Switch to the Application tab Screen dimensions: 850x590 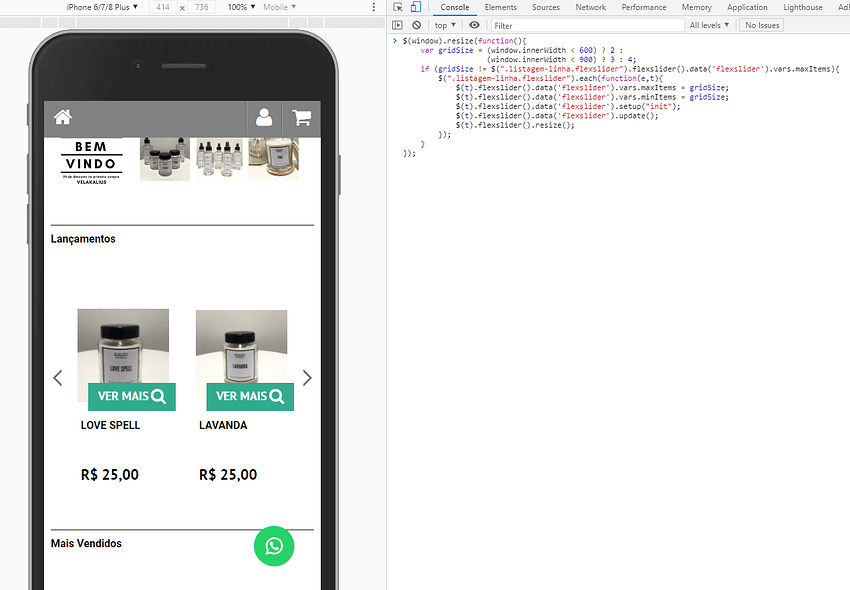(747, 7)
